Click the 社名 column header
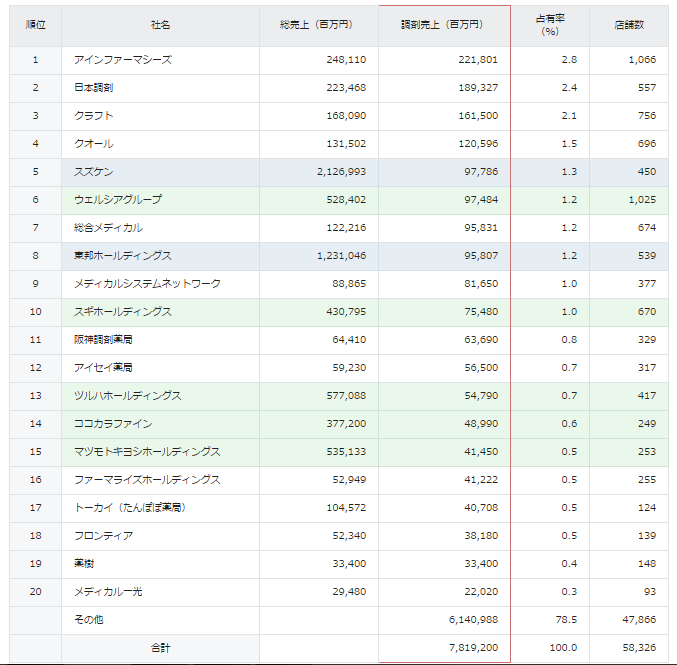The height and width of the screenshot is (665, 677). [160, 25]
